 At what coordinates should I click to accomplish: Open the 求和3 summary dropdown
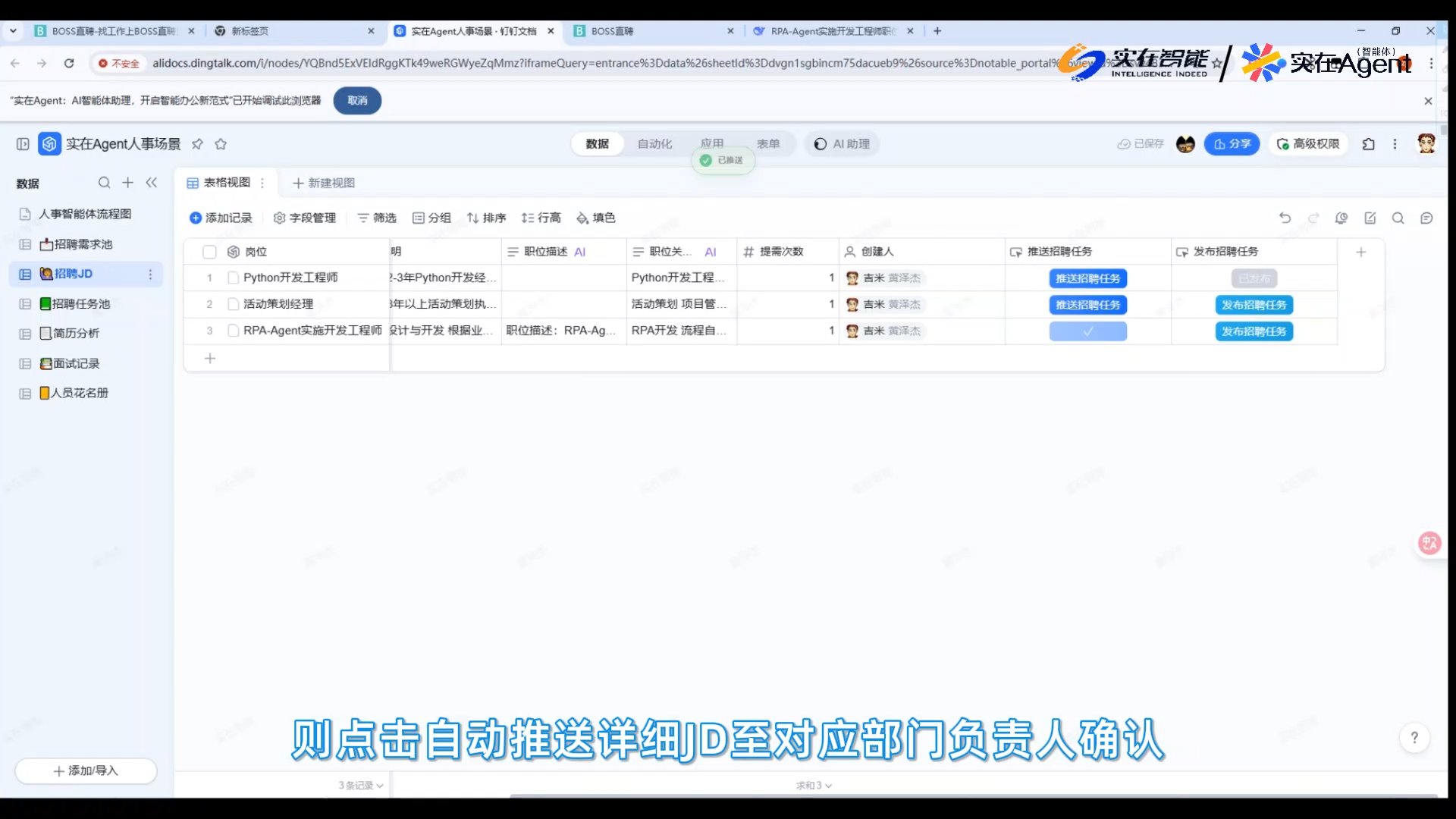tap(814, 786)
